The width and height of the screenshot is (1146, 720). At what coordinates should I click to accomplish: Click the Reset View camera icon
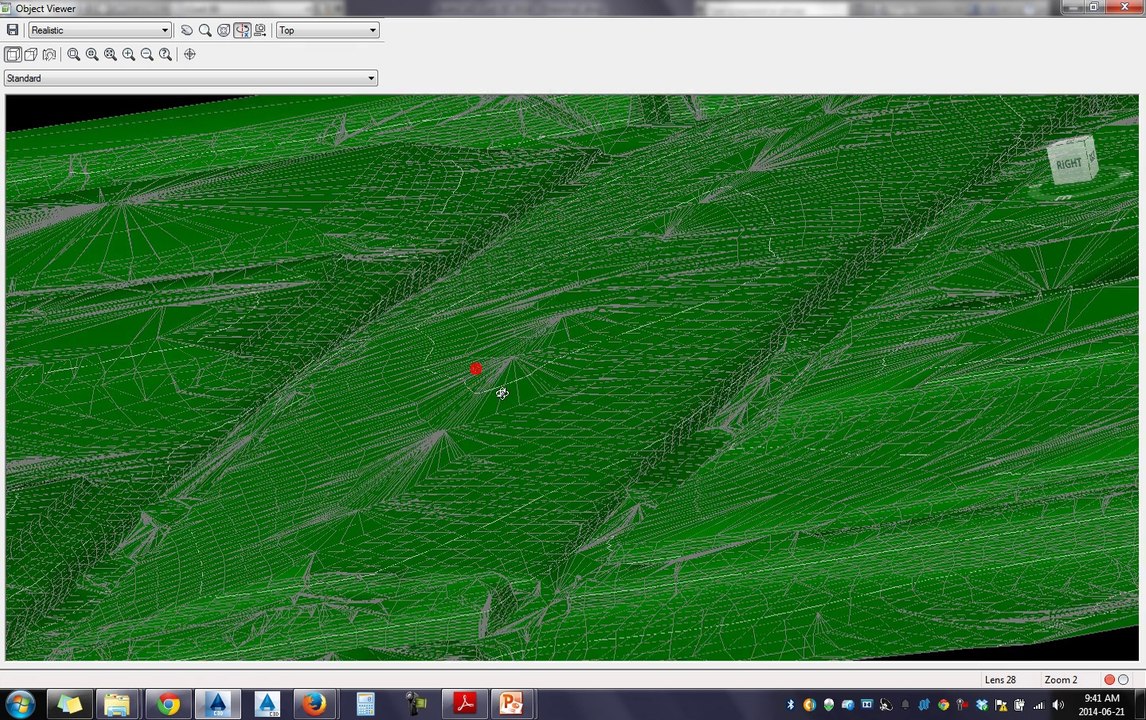pyautogui.click(x=49, y=54)
